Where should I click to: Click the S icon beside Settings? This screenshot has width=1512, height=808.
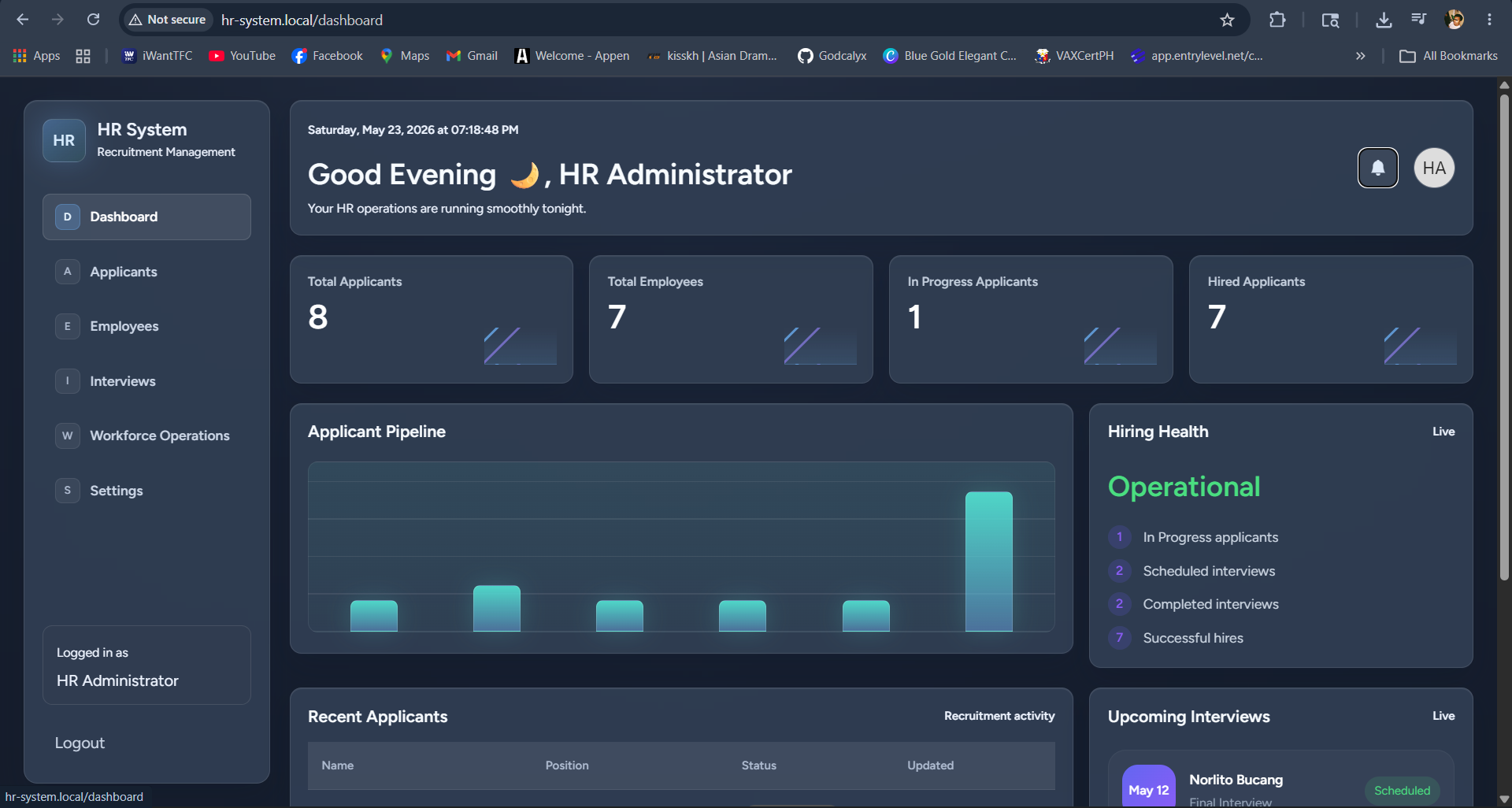[68, 491]
